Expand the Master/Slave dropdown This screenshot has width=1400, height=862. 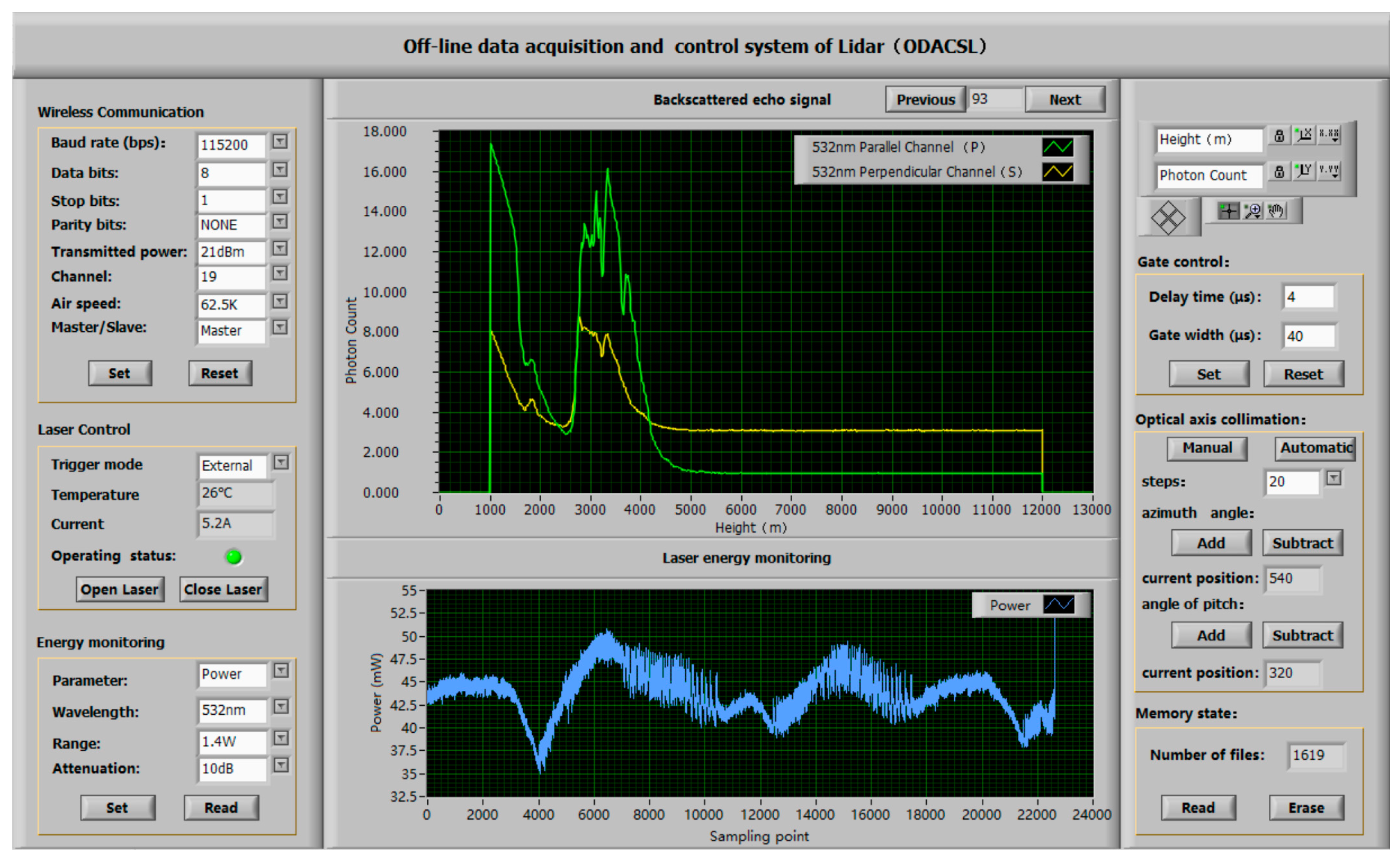279,327
